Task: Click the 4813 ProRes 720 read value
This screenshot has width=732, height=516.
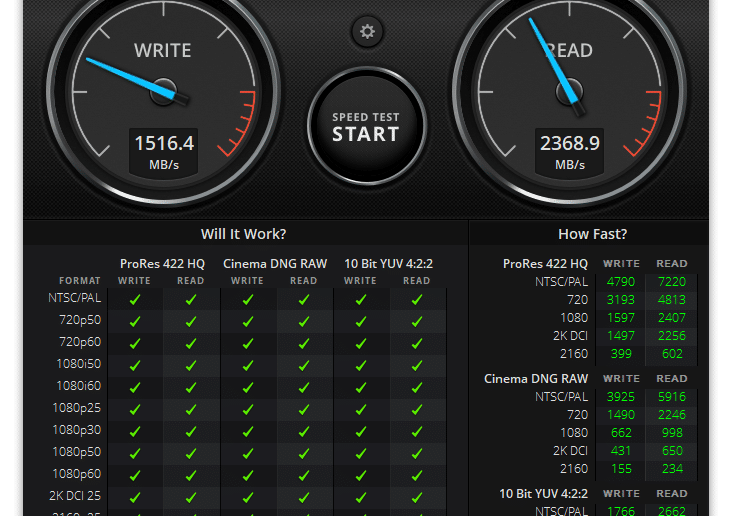Action: (672, 299)
